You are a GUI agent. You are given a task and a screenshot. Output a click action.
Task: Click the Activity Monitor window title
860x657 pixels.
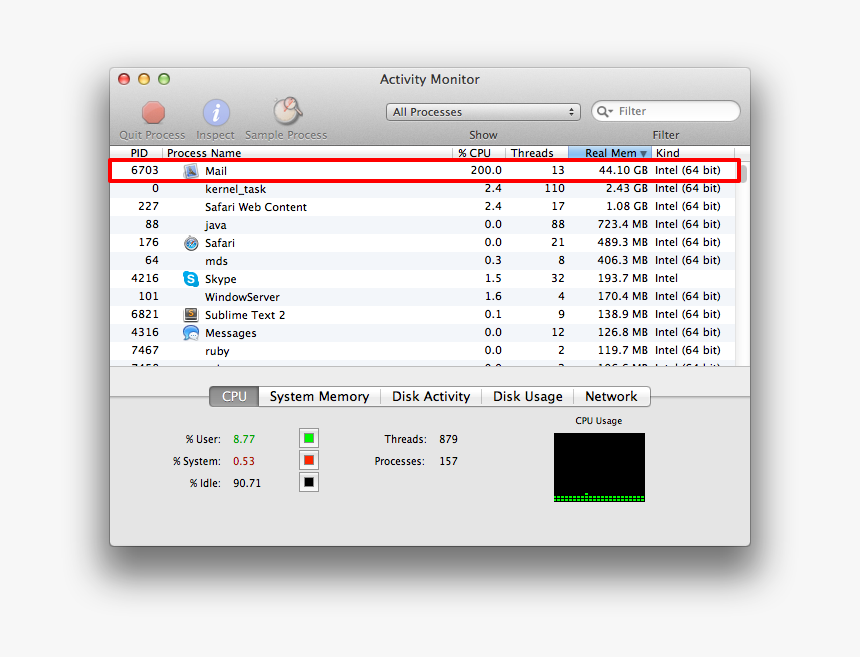[429, 80]
